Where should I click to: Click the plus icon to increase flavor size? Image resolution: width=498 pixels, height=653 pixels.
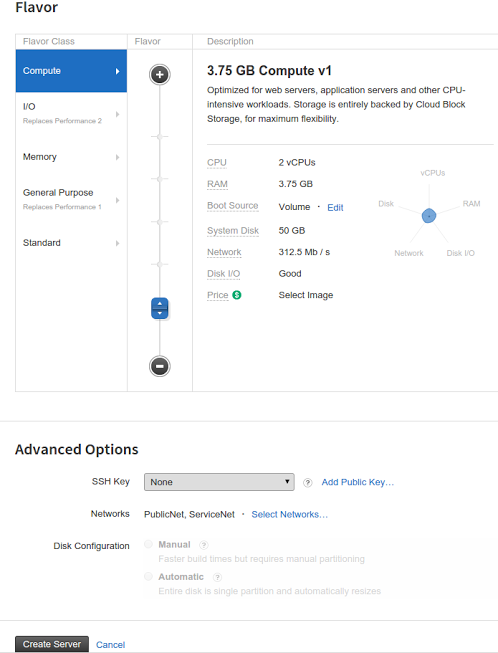pos(159,75)
